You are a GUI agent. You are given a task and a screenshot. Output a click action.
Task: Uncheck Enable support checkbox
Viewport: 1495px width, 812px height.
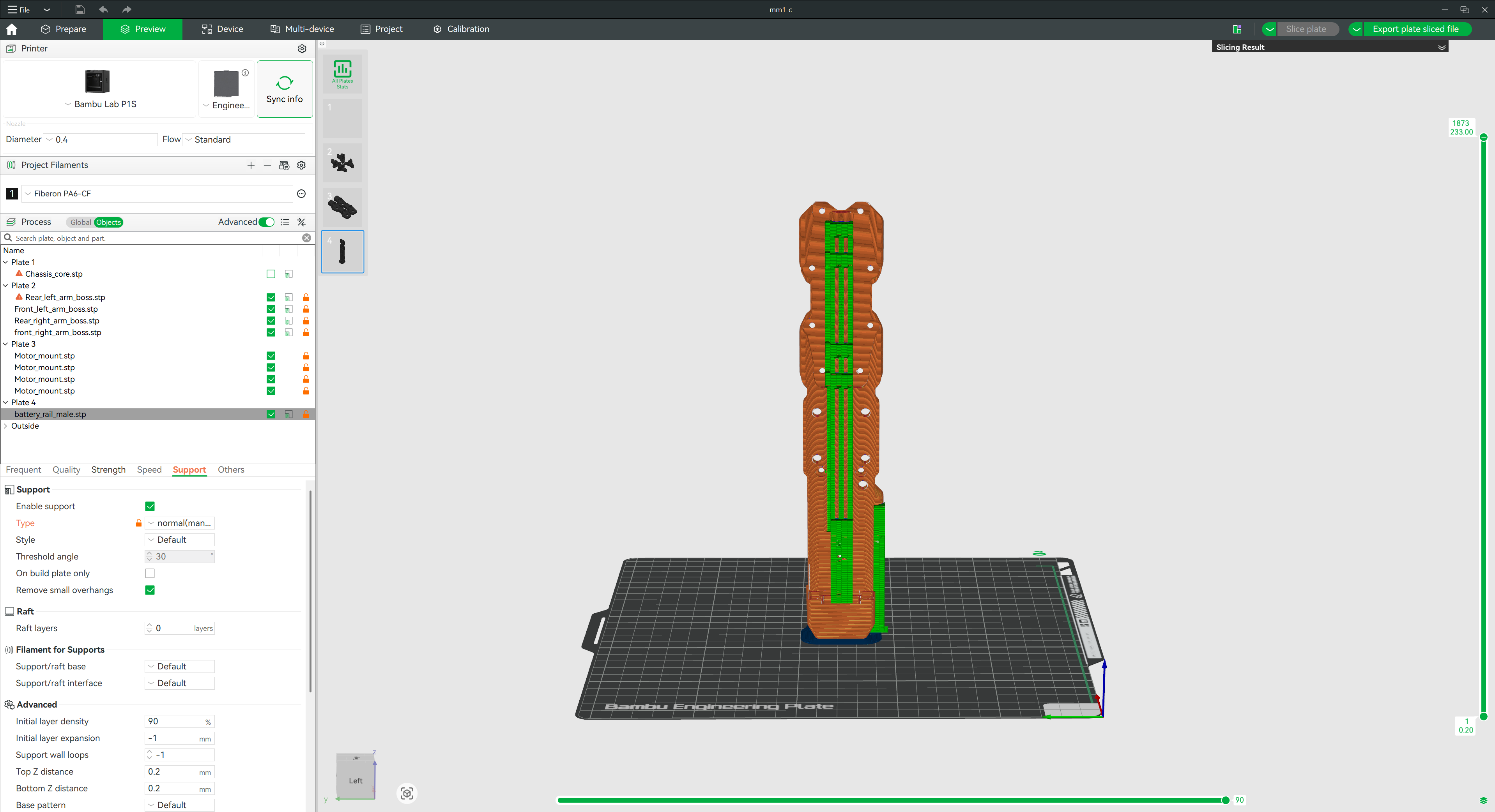coord(150,506)
